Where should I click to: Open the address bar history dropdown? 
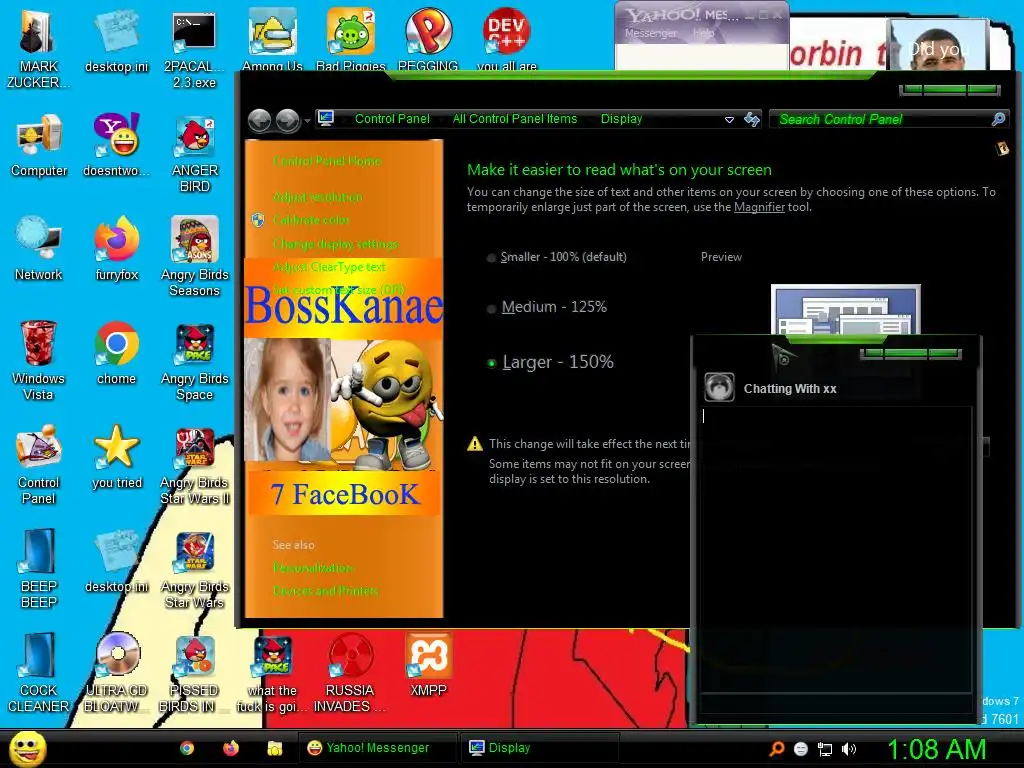pos(729,120)
